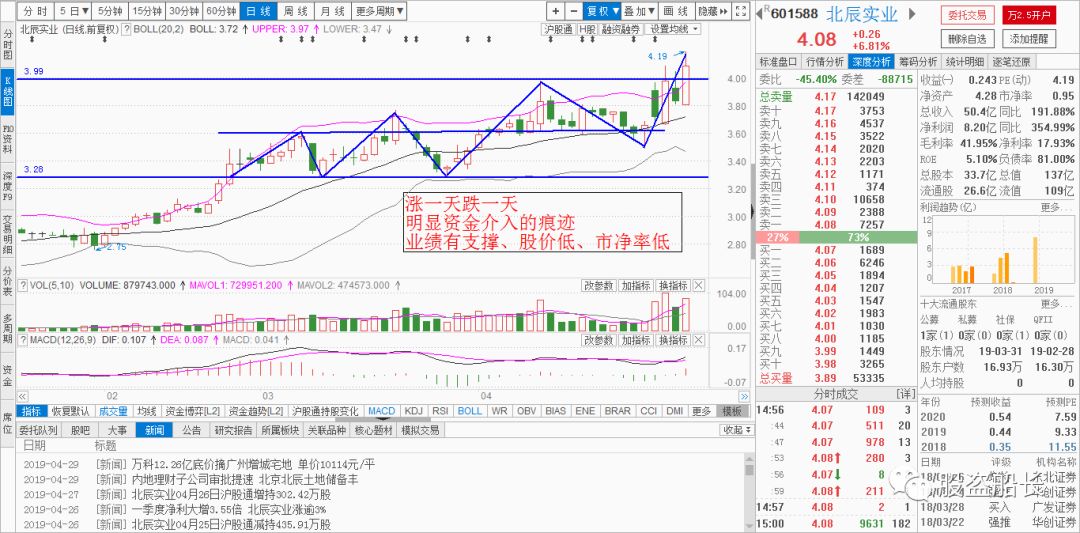
Task: Toggle BOLL indicator in indicator bar
Action: click(x=470, y=411)
